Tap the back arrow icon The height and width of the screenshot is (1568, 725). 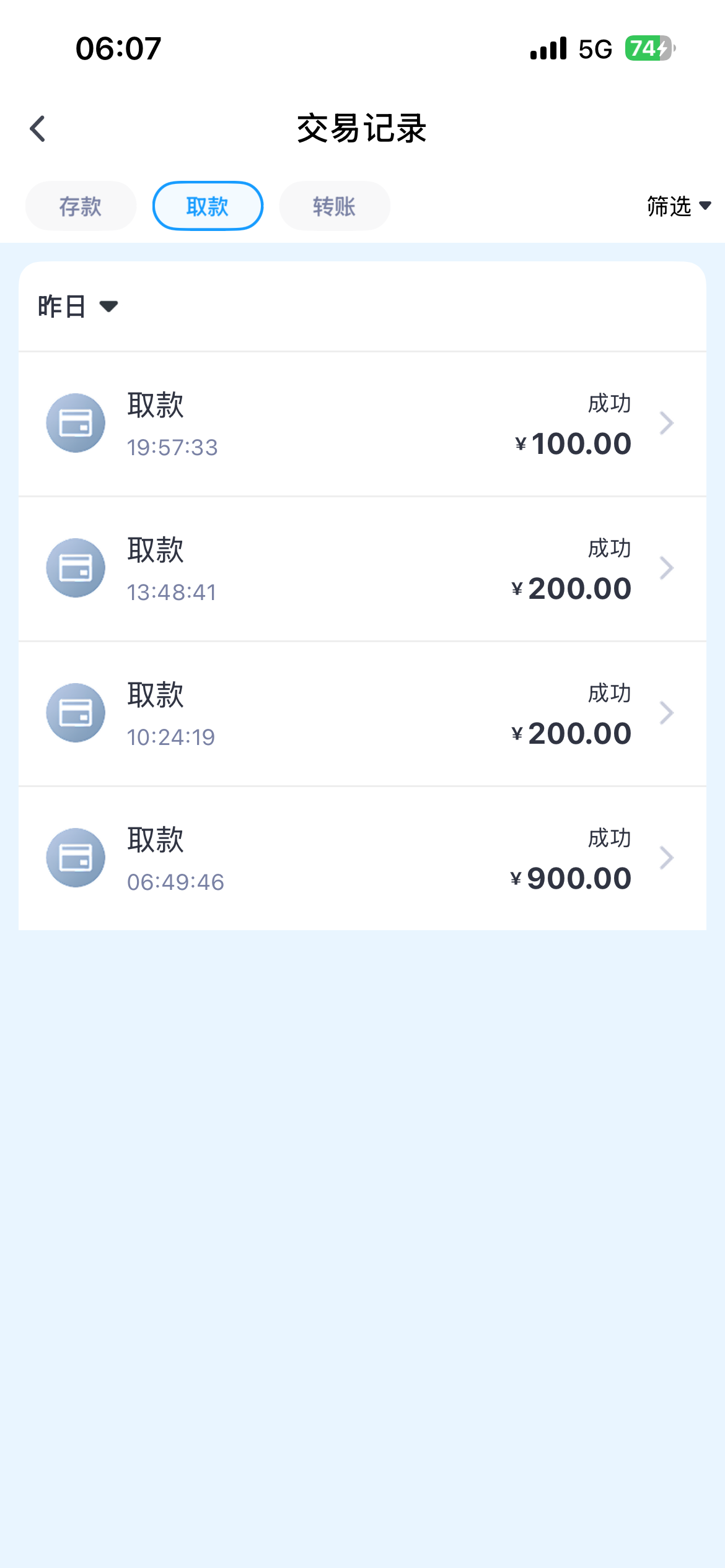click(38, 129)
